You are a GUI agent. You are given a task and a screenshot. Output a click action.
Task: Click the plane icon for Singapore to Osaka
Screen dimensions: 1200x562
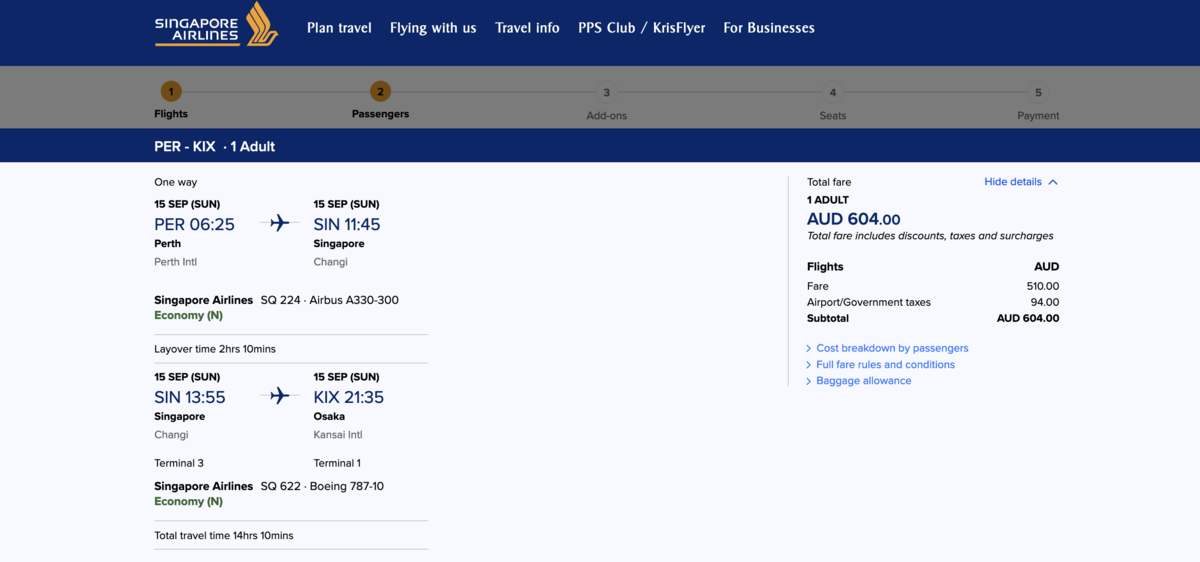coord(279,396)
